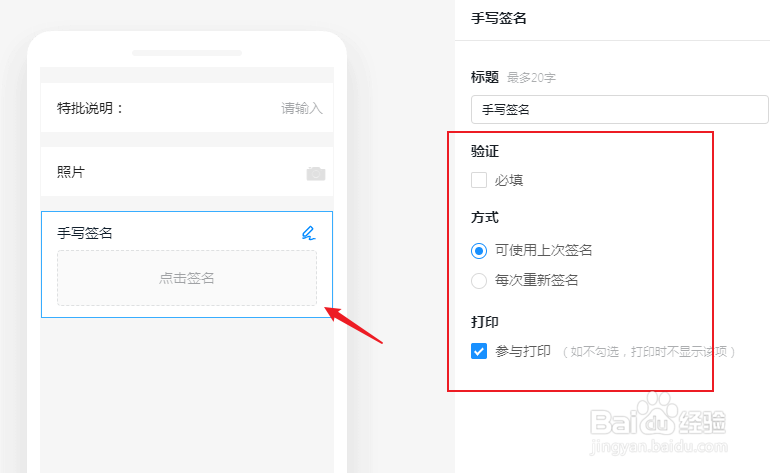The image size is (770, 473).
Task: Uncheck the 参与打印 checkbox
Action: [479, 351]
